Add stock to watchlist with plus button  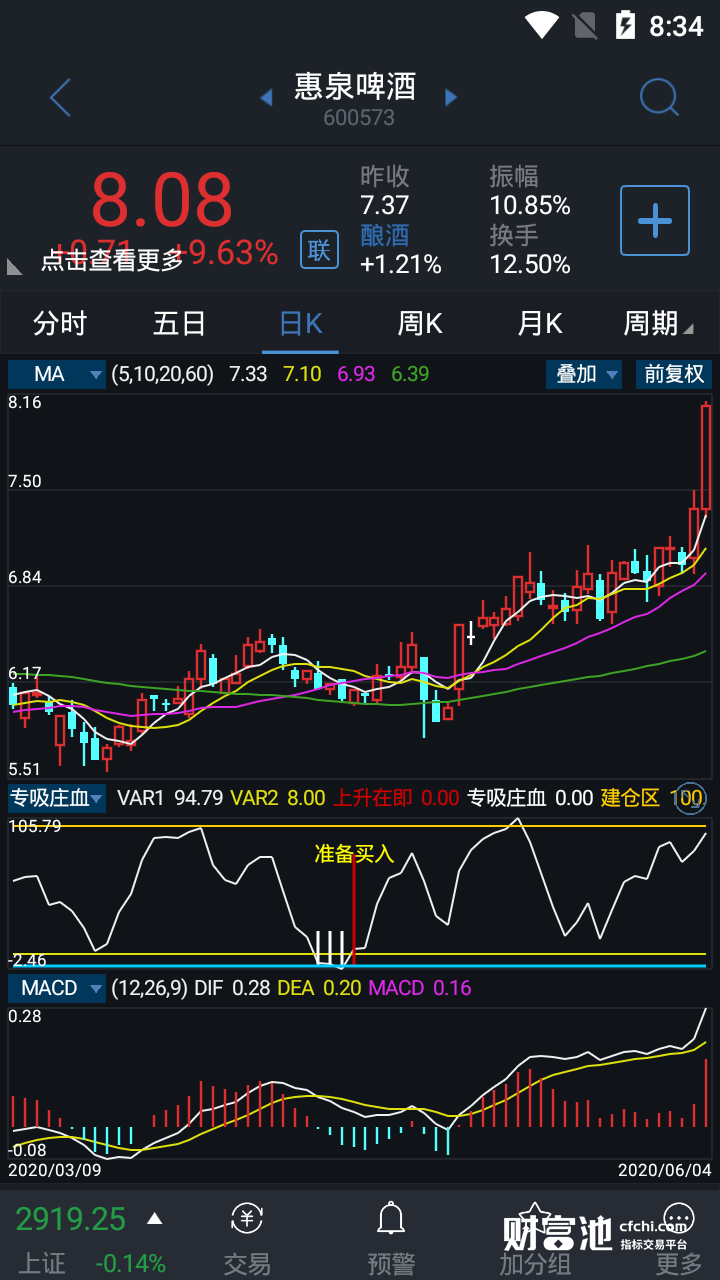pos(655,220)
